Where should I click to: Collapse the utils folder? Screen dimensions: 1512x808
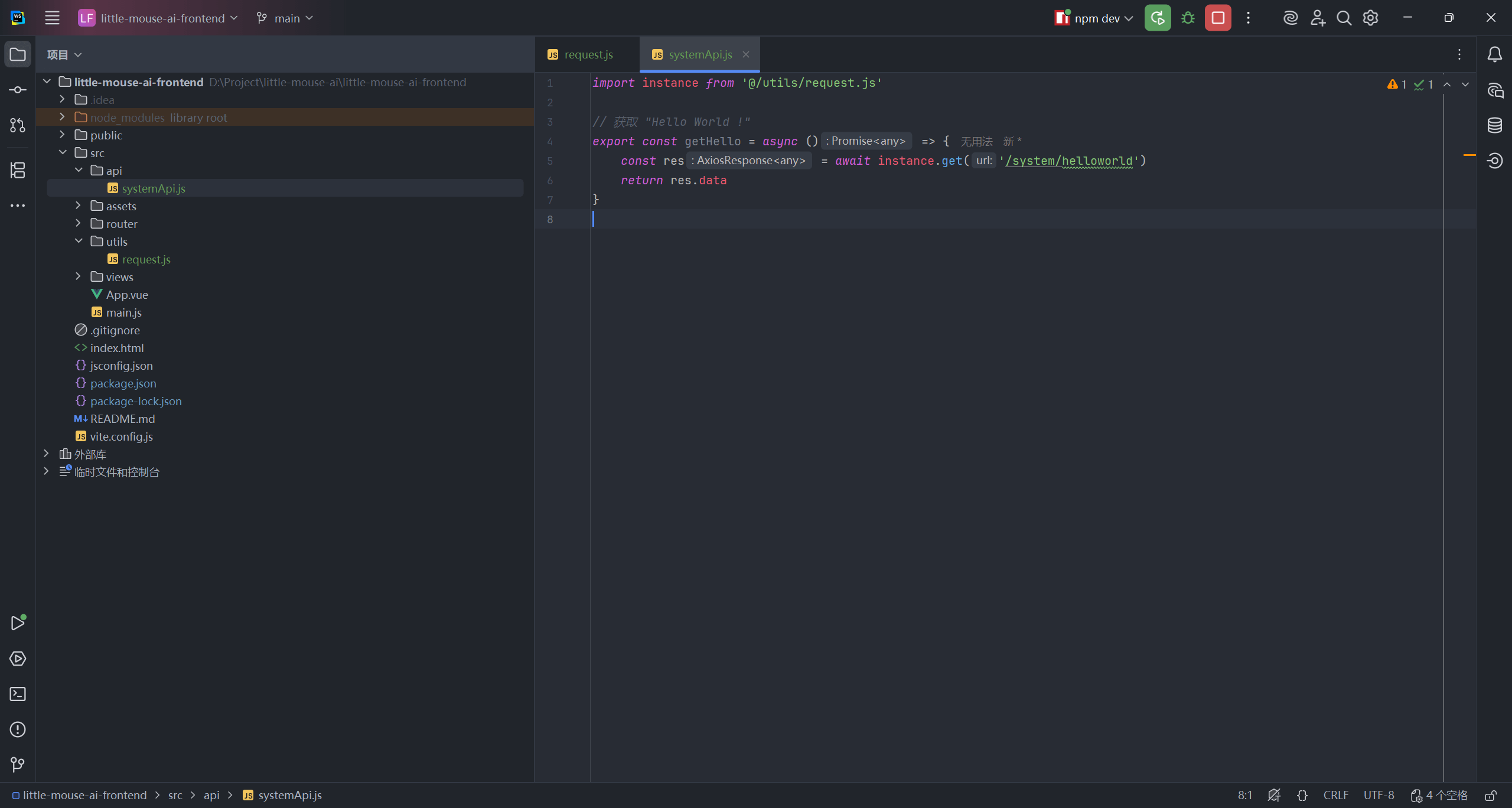pyautogui.click(x=79, y=242)
